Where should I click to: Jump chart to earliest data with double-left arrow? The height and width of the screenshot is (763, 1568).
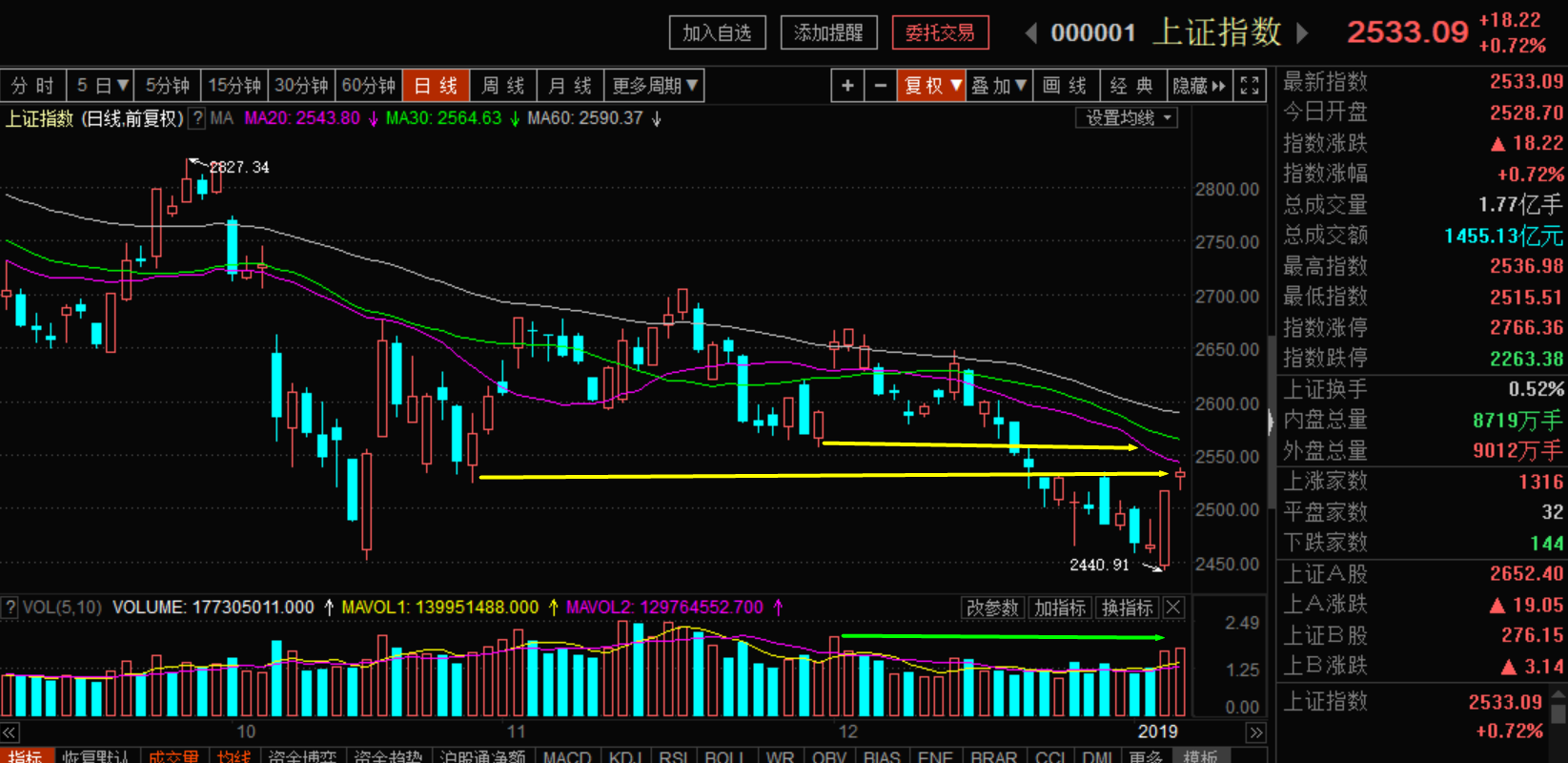(10, 732)
